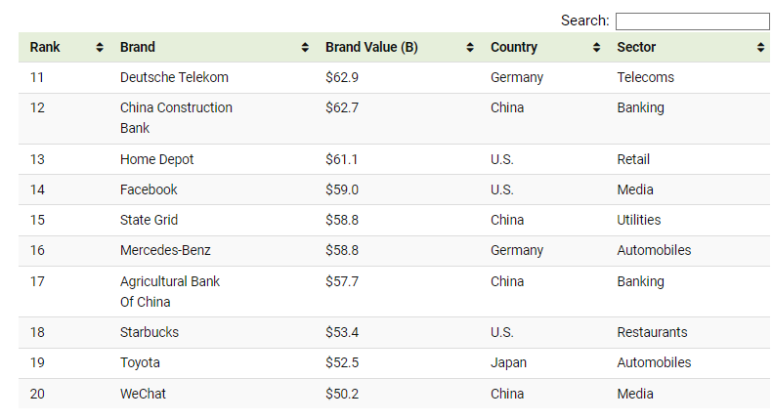Click the Brand column sort arrows icon
This screenshot has width=773, height=420.
tap(305, 47)
